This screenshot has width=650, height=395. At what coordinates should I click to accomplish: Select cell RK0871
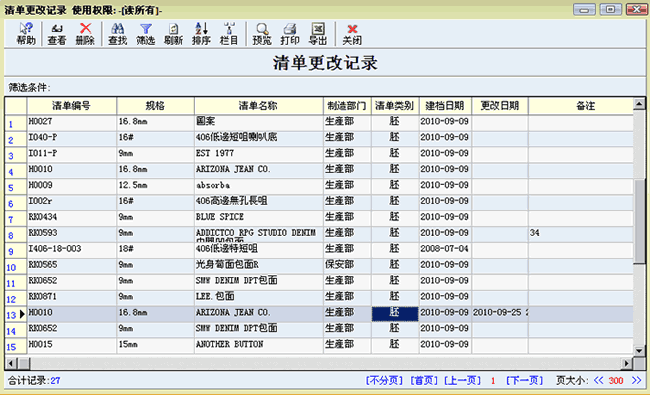72,297
